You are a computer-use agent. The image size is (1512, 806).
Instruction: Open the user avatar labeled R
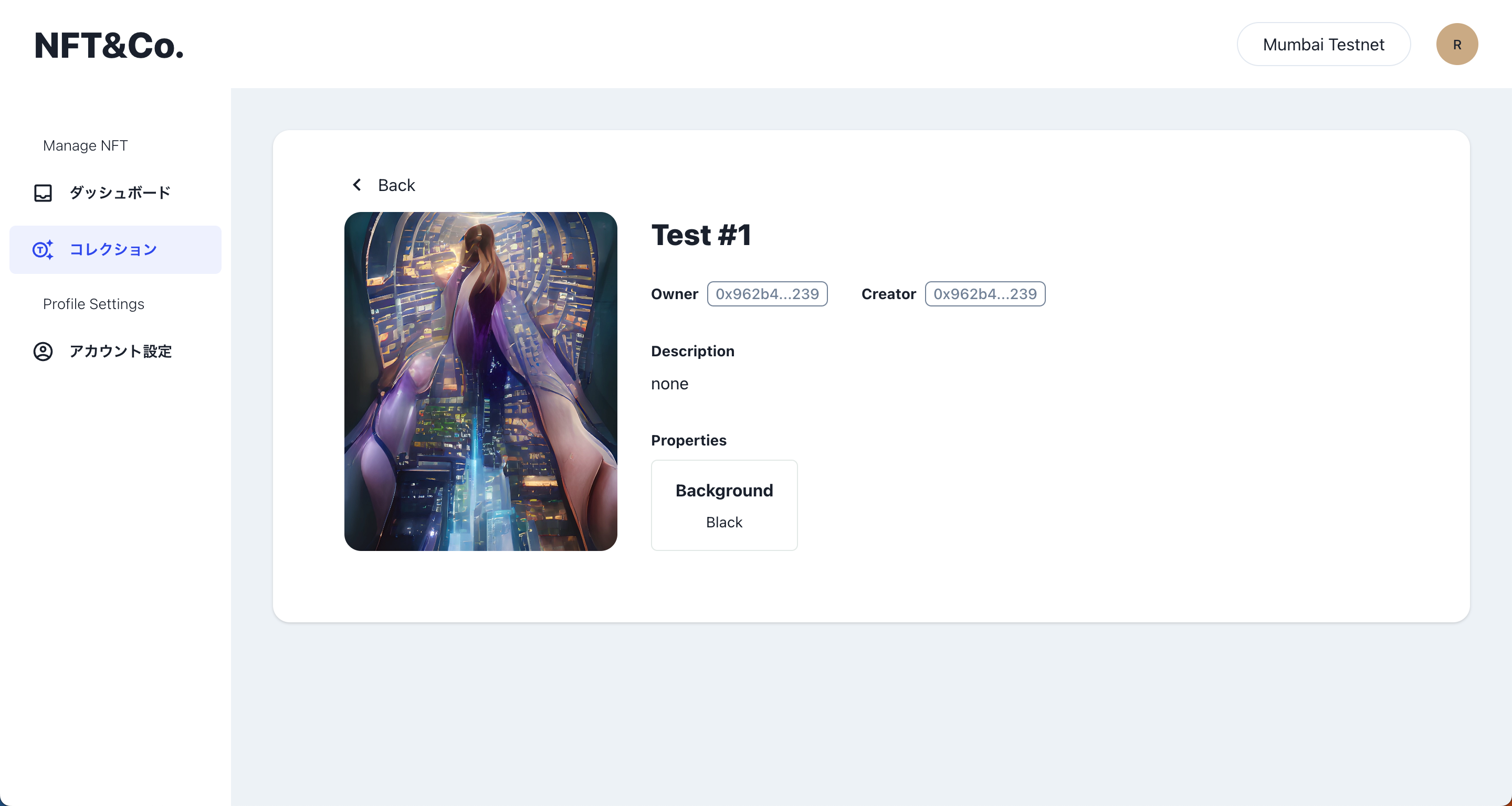point(1456,45)
